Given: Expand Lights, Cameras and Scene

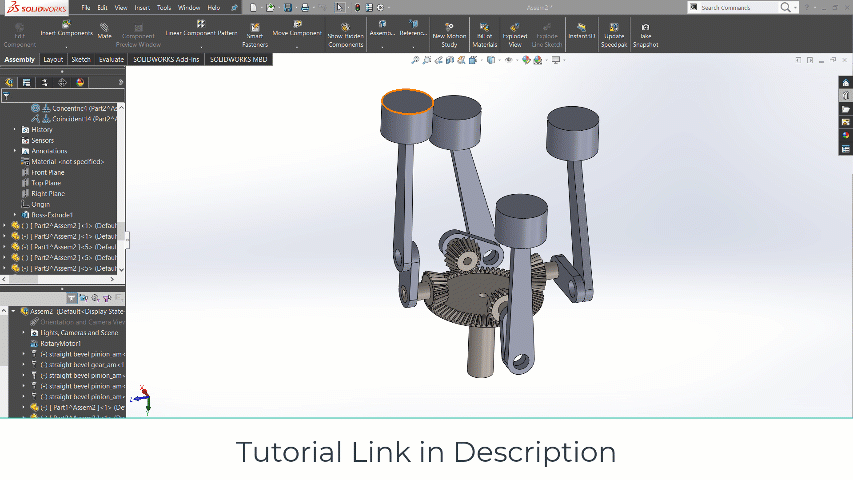Looking at the screenshot, I should click(23, 333).
